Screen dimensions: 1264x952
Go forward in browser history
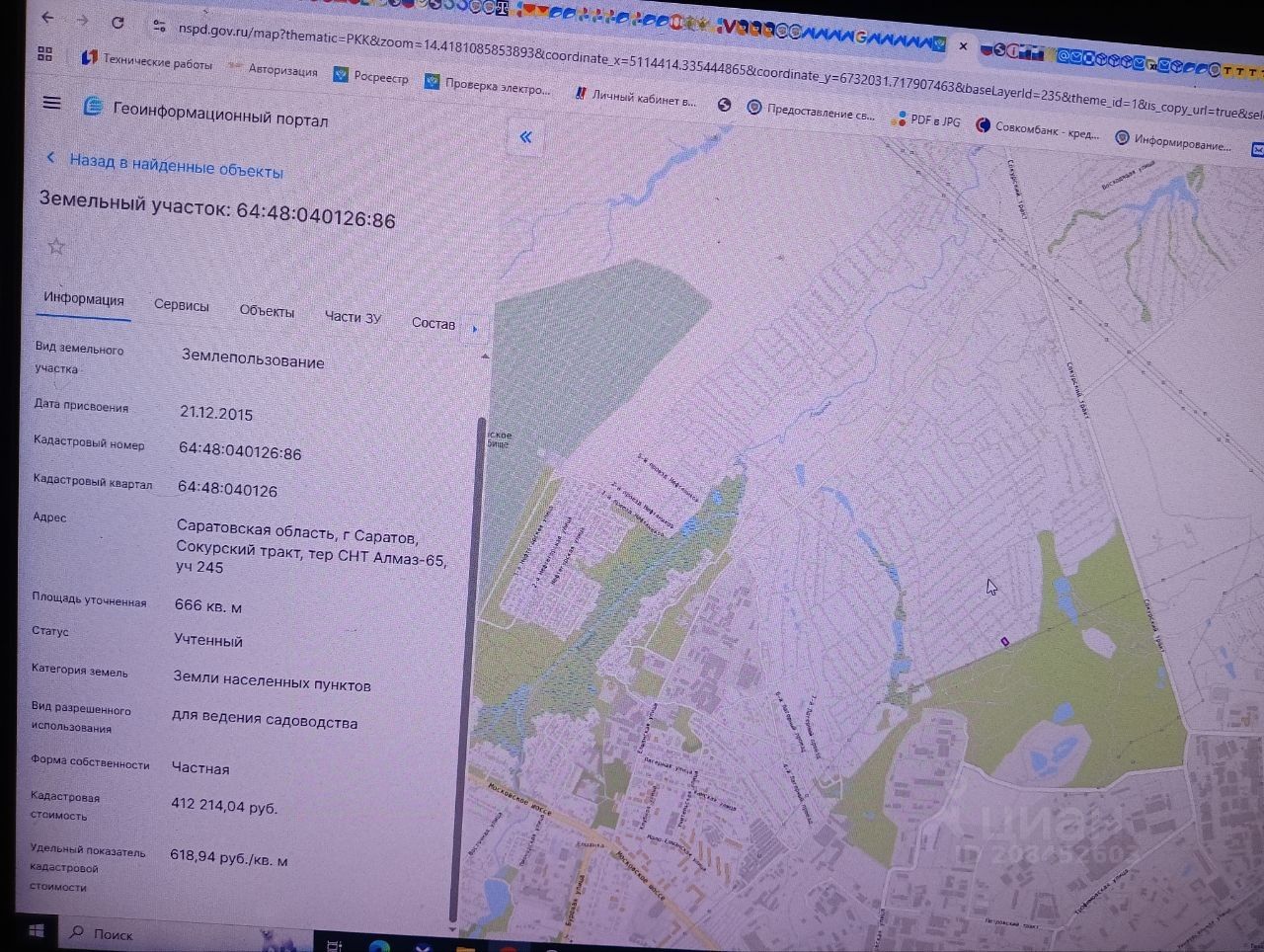pyautogui.click(x=83, y=20)
